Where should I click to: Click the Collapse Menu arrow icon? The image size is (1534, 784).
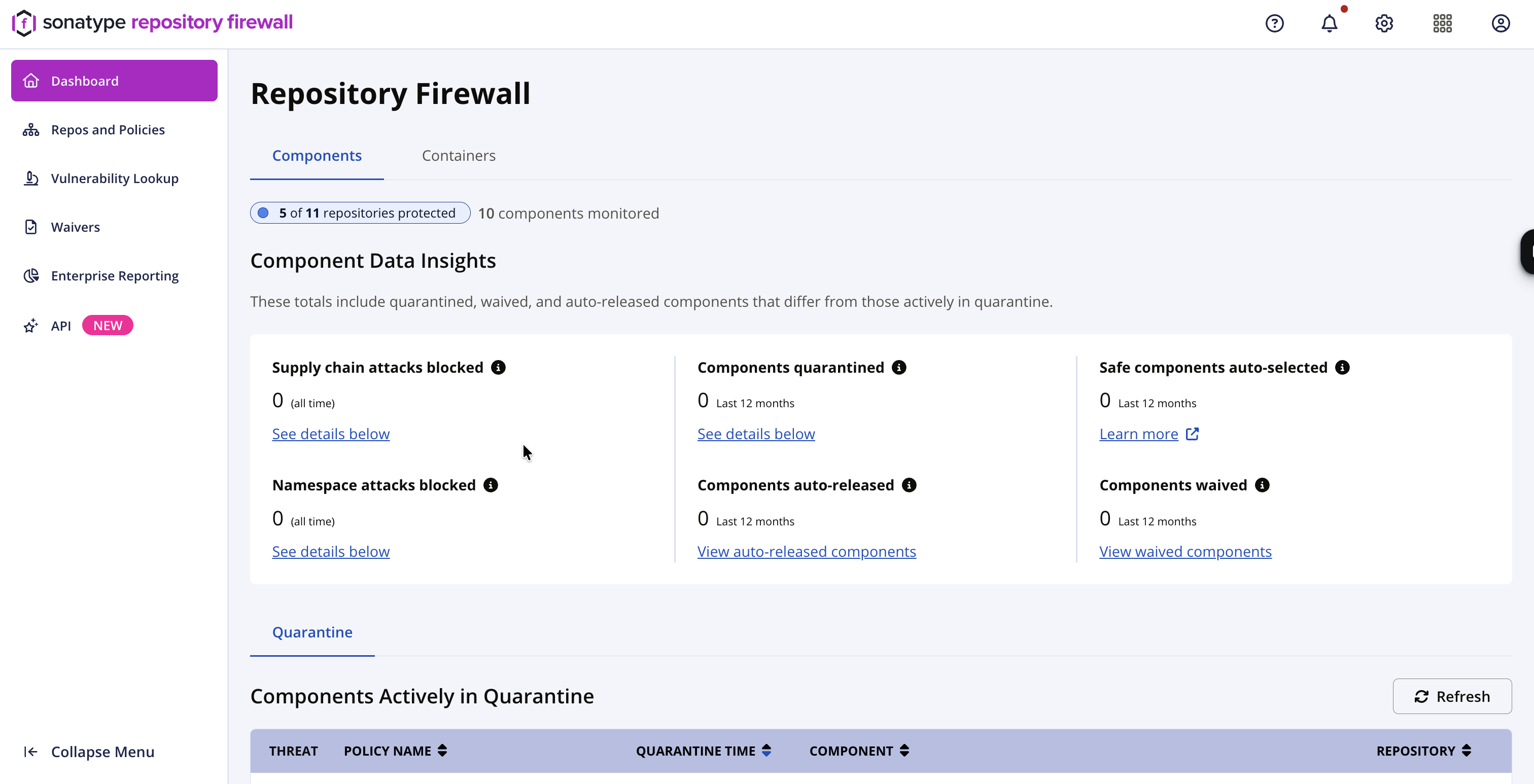pos(31,751)
